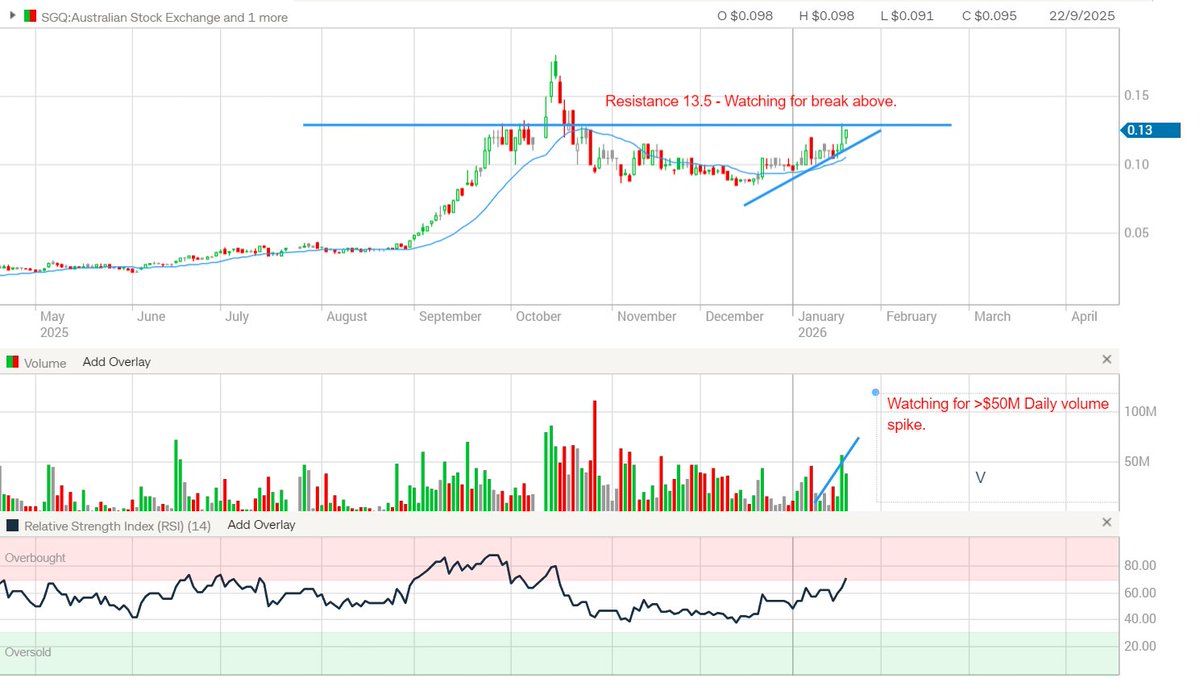1200x695 pixels.
Task: Close the Volume panel
Action: click(1107, 359)
